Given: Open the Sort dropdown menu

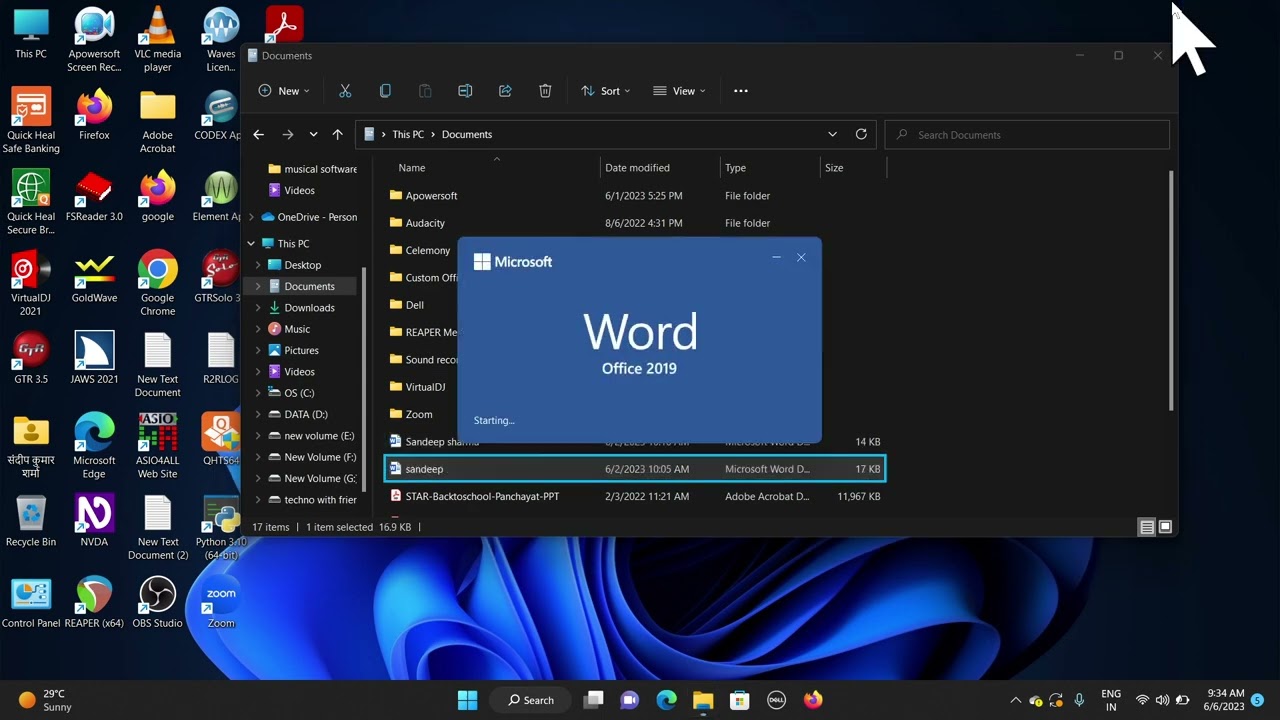Looking at the screenshot, I should [606, 91].
